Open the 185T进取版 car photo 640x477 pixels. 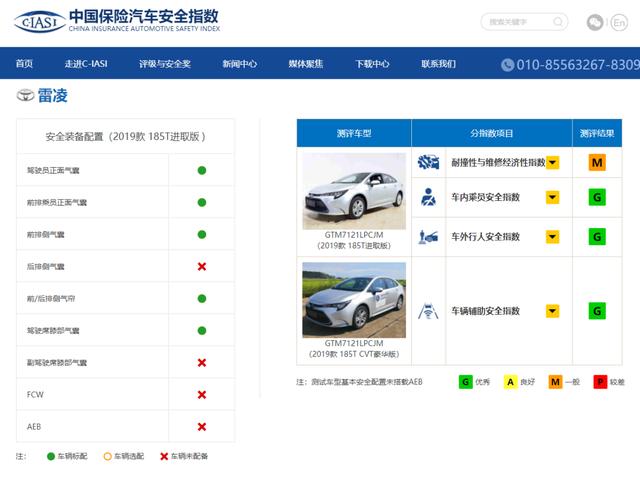pyautogui.click(x=354, y=191)
